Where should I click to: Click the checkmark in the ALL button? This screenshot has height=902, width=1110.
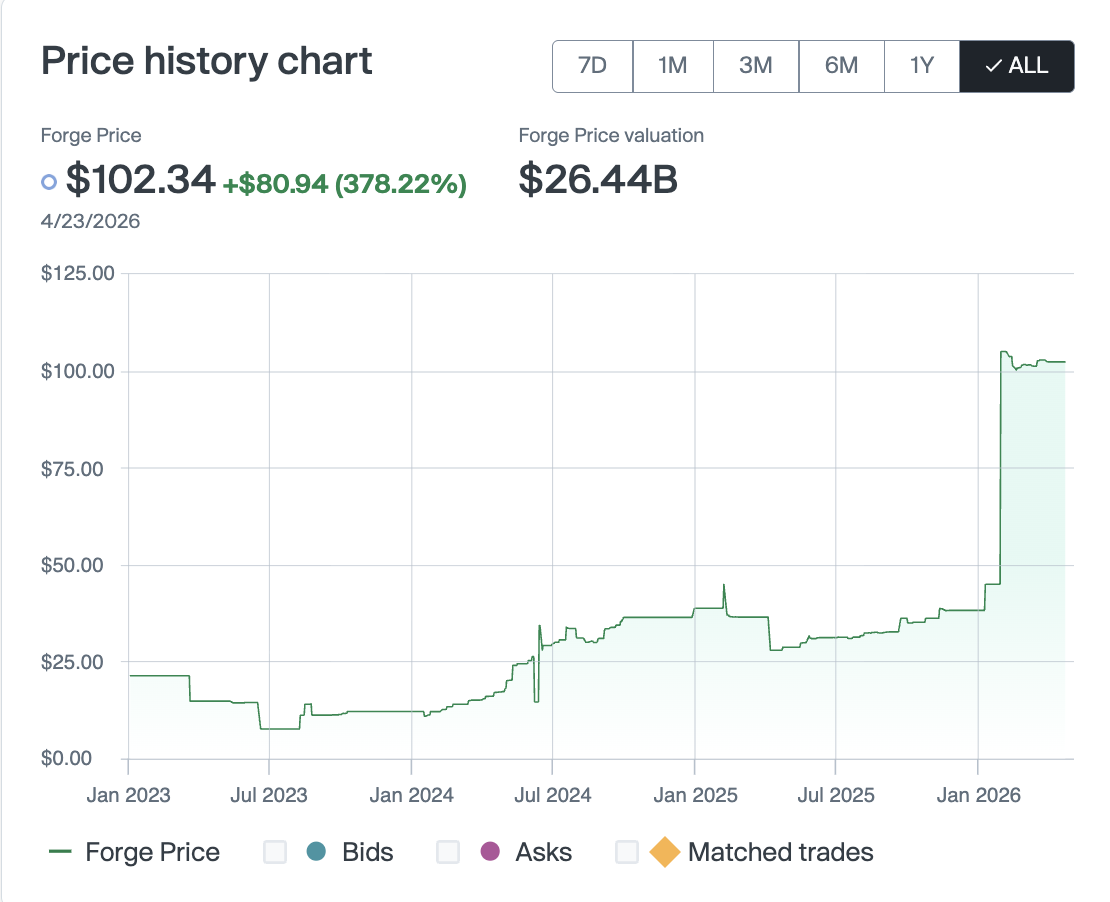tap(993, 66)
